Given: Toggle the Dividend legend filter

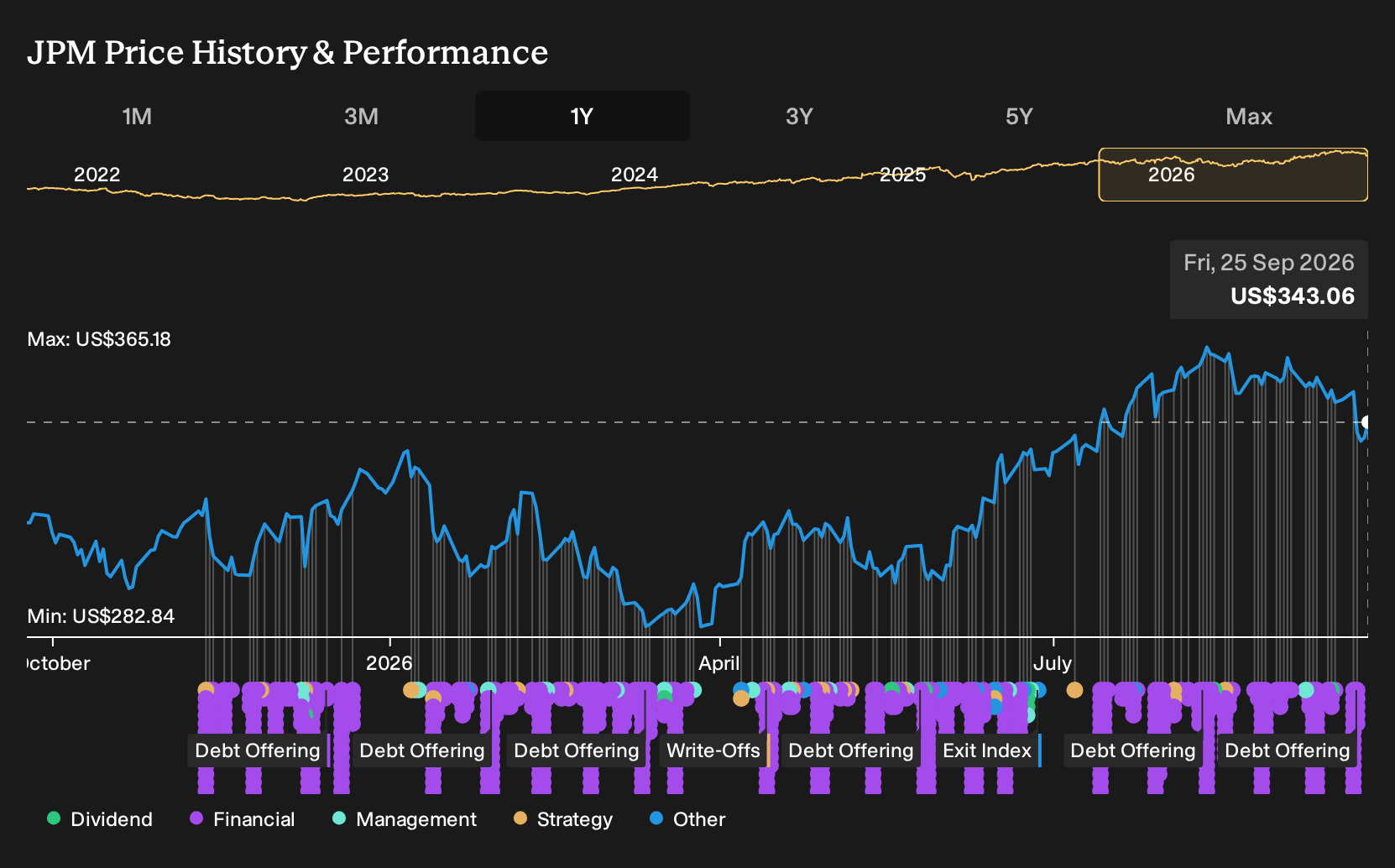Looking at the screenshot, I should (x=100, y=819).
